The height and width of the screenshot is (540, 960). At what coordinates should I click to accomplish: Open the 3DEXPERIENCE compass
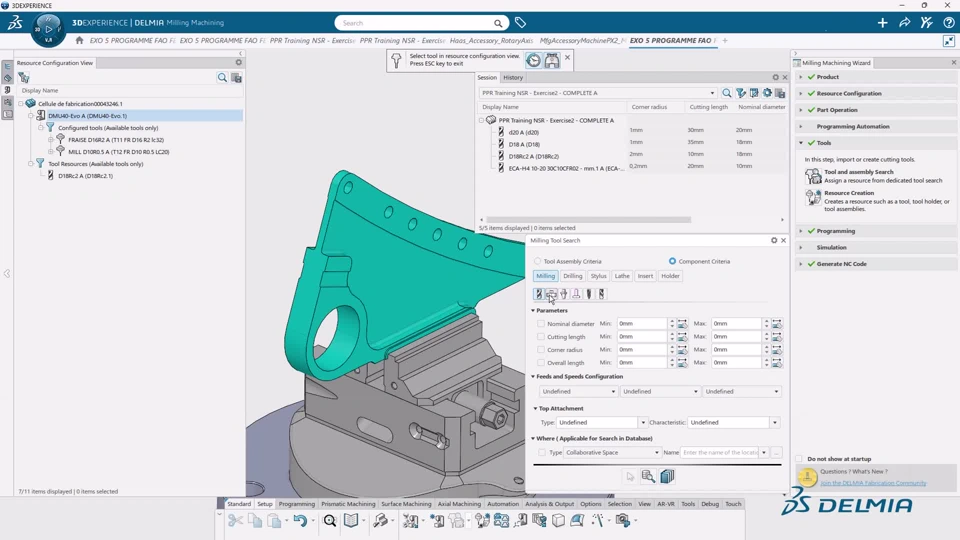pos(48,27)
